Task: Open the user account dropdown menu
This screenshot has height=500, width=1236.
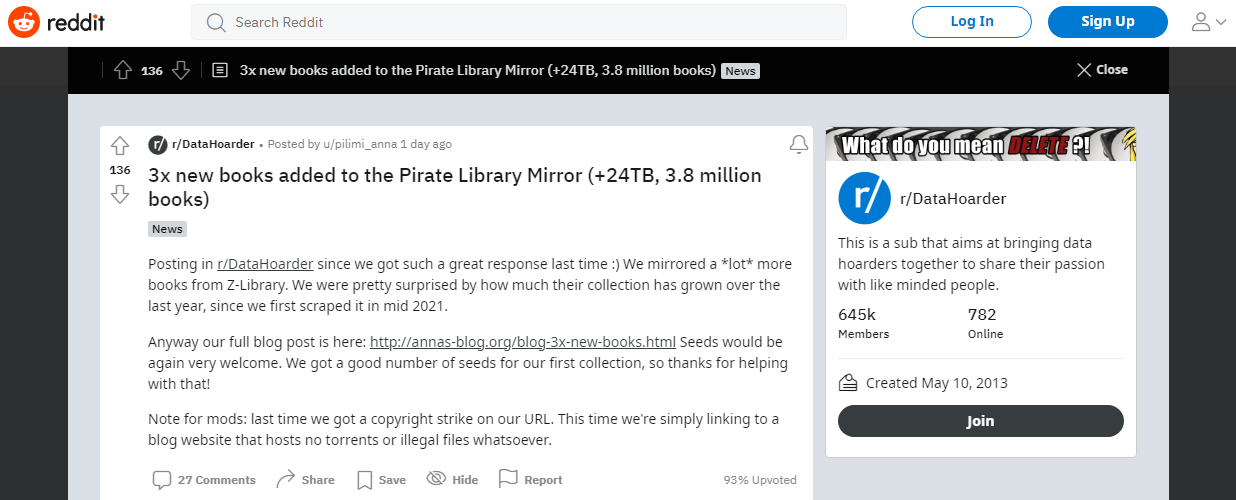Action: coord(1208,22)
